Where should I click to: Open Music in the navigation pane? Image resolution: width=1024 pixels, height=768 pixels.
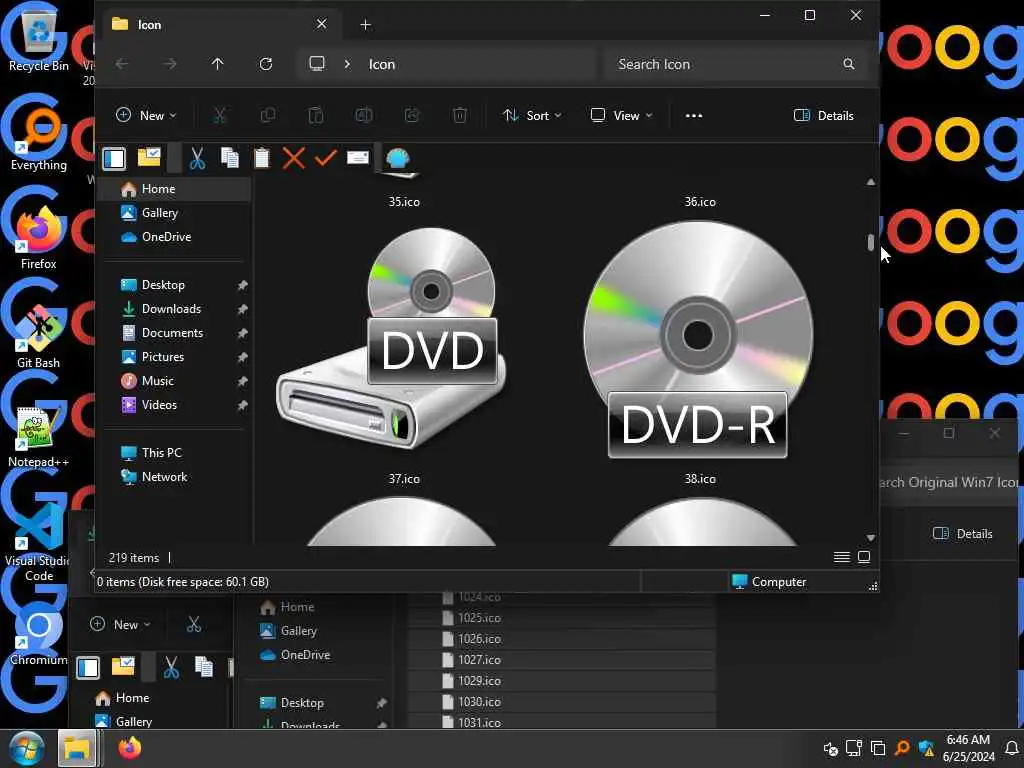175,381
